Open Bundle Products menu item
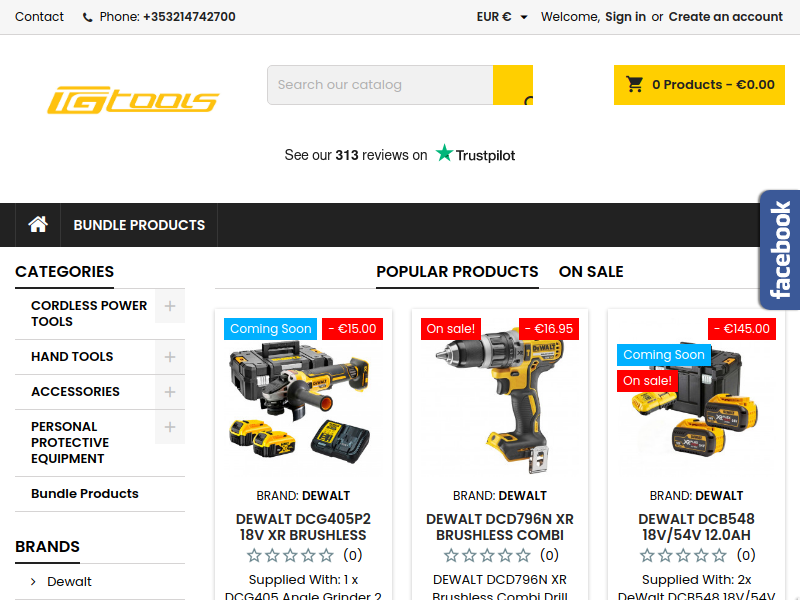This screenshot has height=600, width=800. 139,225
